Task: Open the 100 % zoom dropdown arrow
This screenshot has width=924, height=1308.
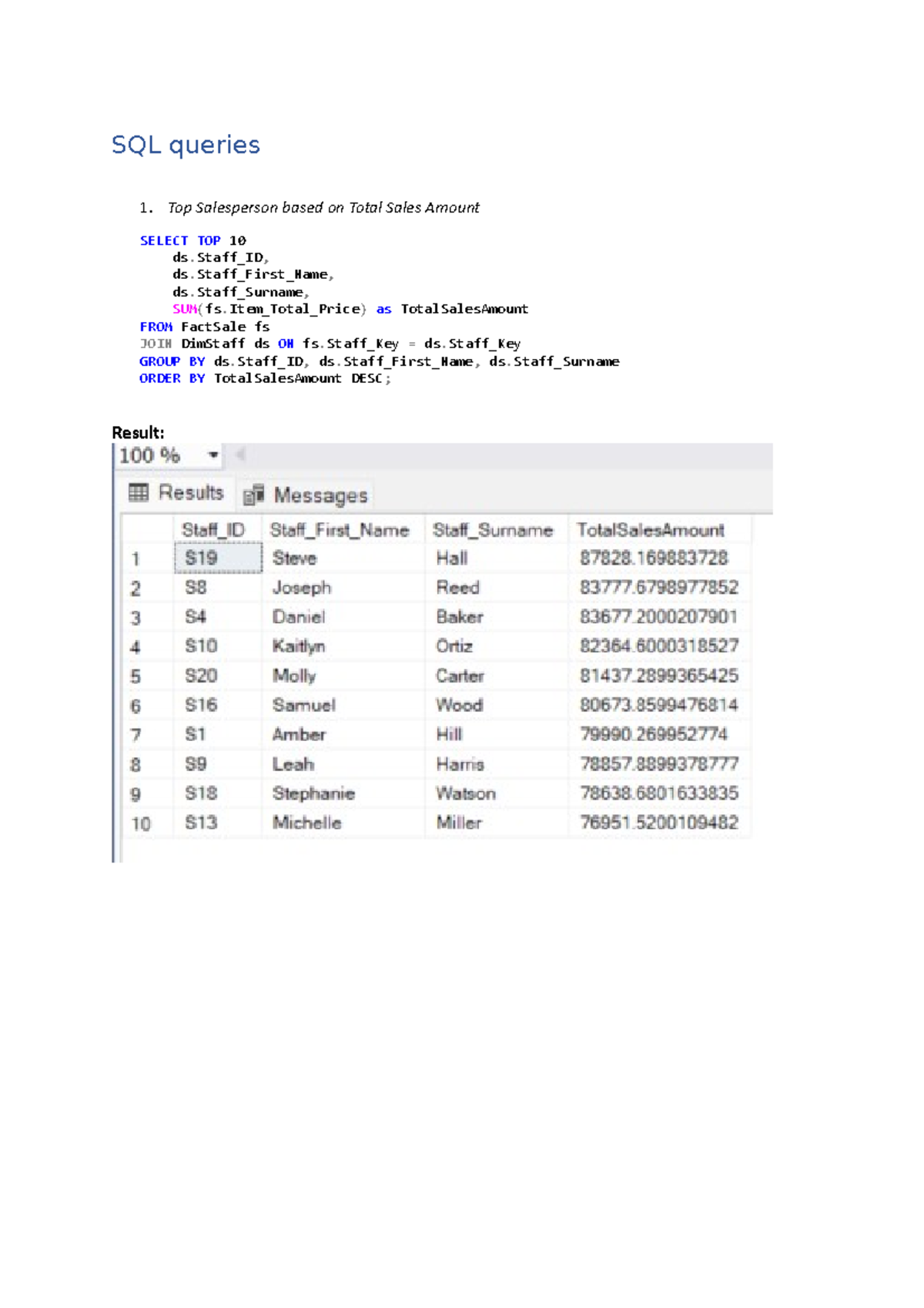Action: tap(213, 455)
